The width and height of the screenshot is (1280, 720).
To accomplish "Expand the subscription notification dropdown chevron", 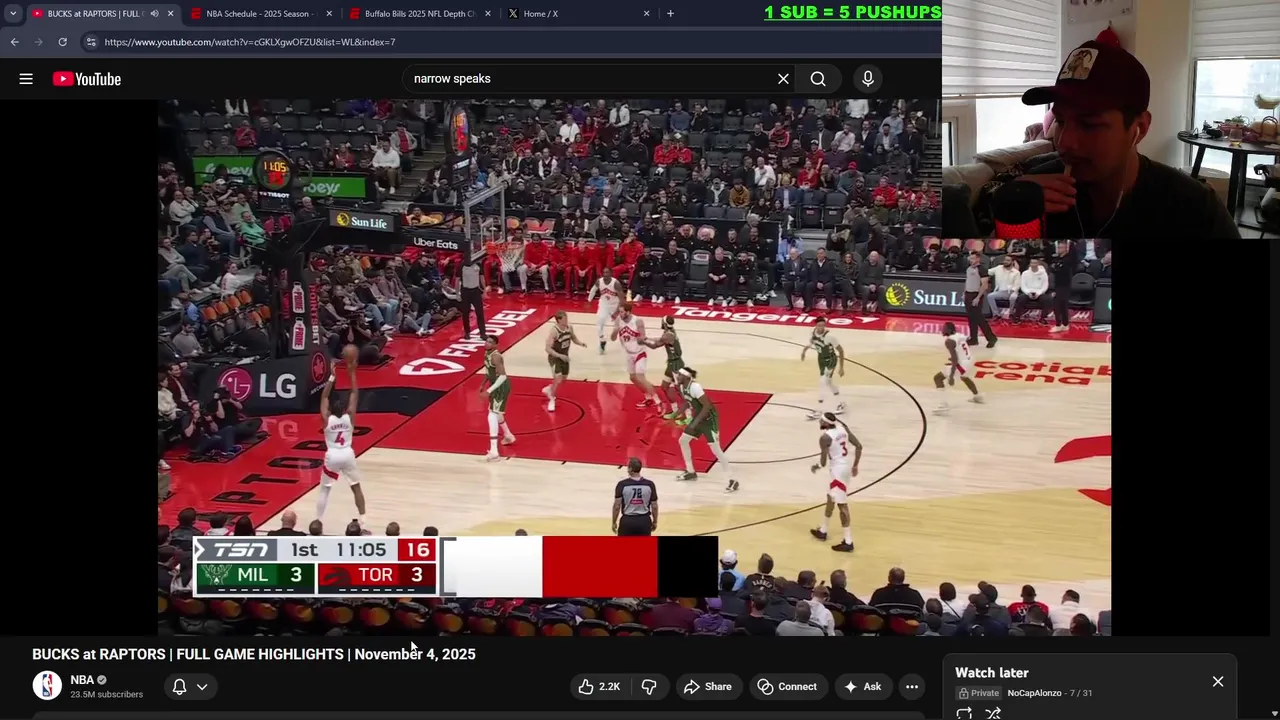I will 202,686.
